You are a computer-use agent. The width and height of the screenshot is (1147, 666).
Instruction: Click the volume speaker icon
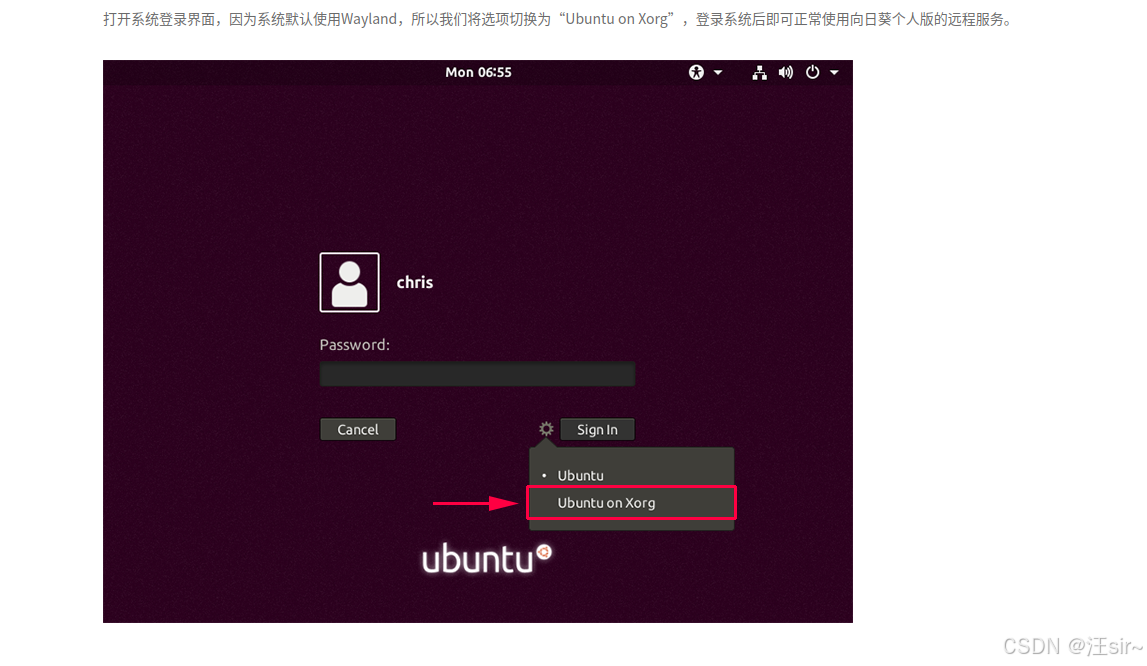click(x=786, y=72)
